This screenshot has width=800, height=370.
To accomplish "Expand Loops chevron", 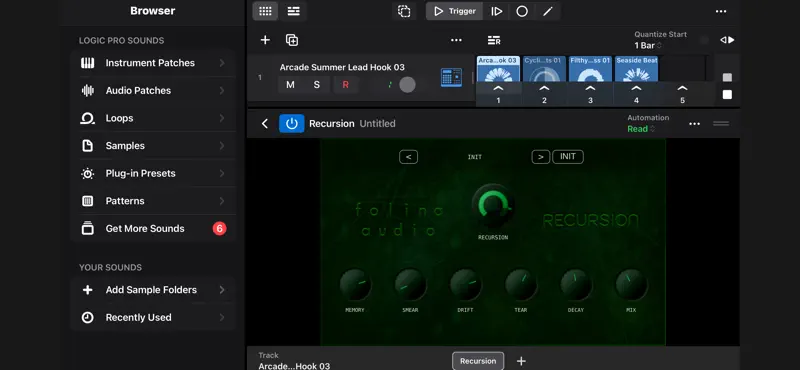I will pyautogui.click(x=222, y=118).
